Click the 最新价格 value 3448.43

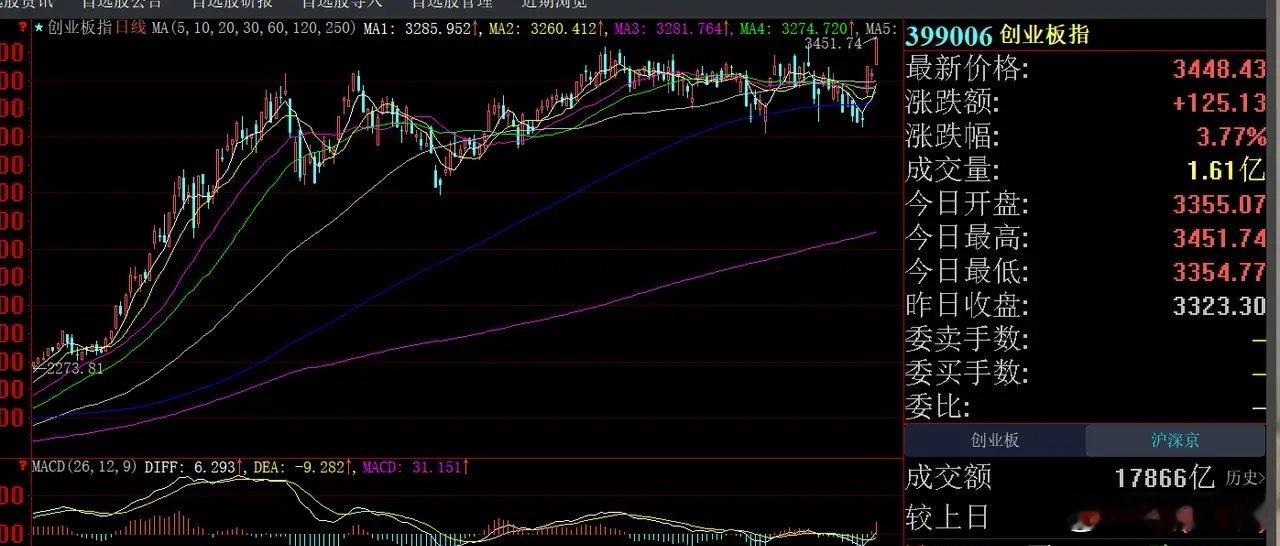pos(1219,70)
